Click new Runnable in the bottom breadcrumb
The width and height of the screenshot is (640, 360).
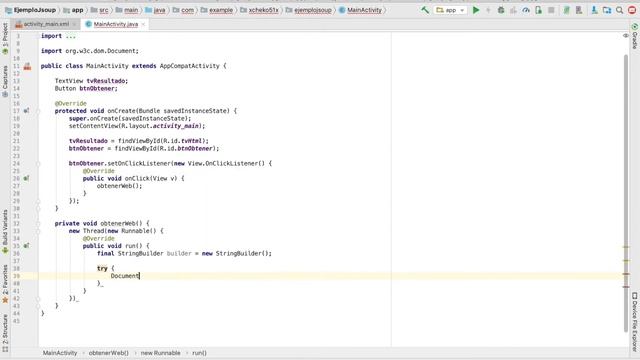(160, 353)
